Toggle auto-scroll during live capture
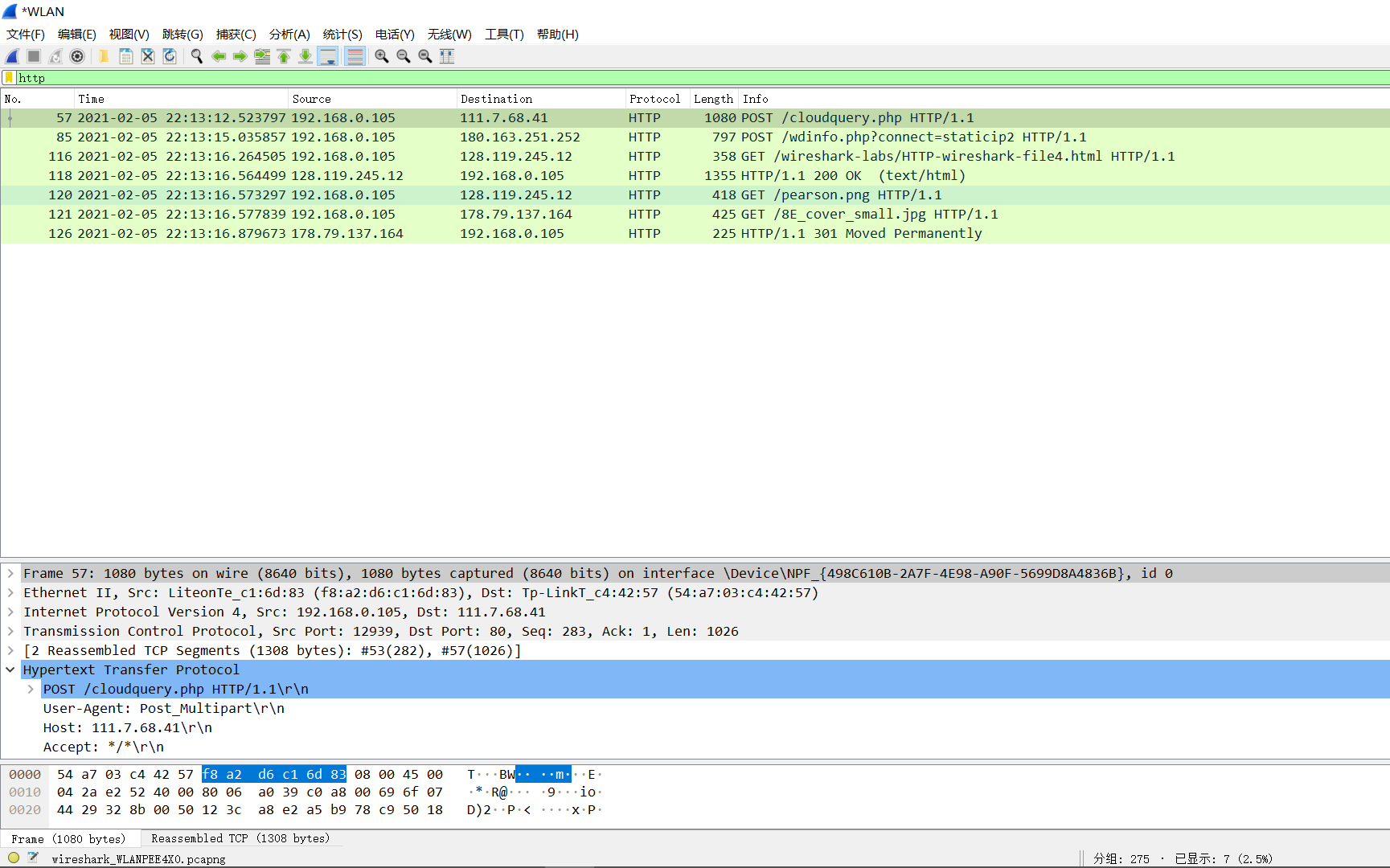1390x868 pixels. click(328, 56)
